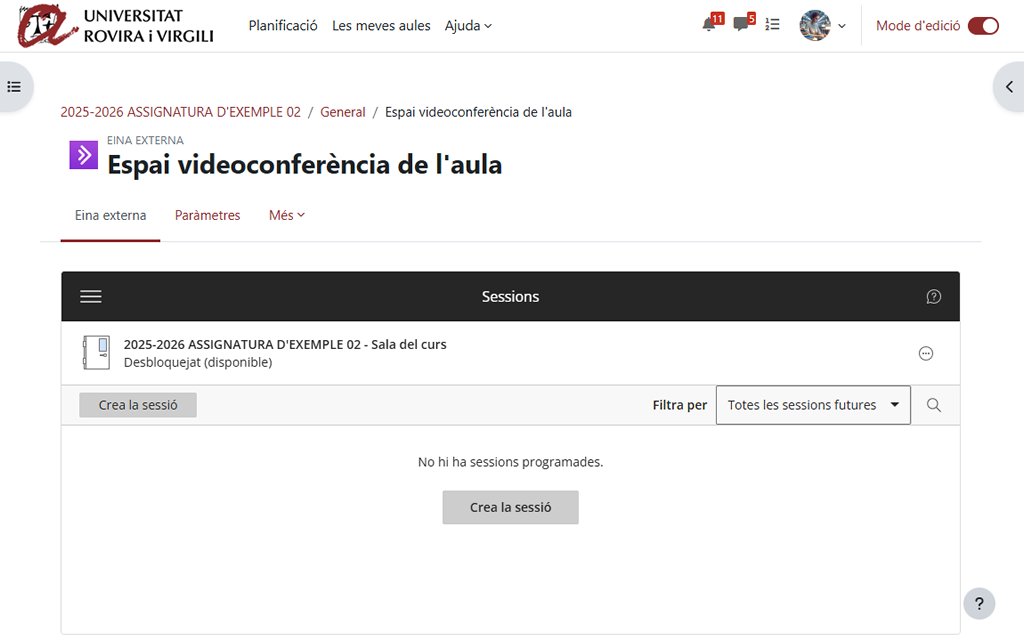Open the notifications bell showing 11 alerts
The image size is (1024, 641).
tap(709, 24)
